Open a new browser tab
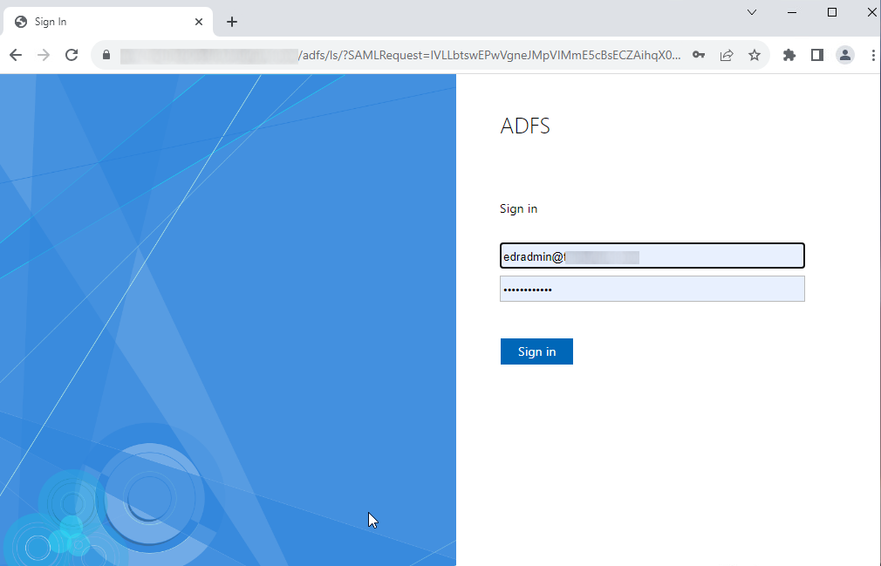Screen dimensions: 881x566 [x=231, y=22]
